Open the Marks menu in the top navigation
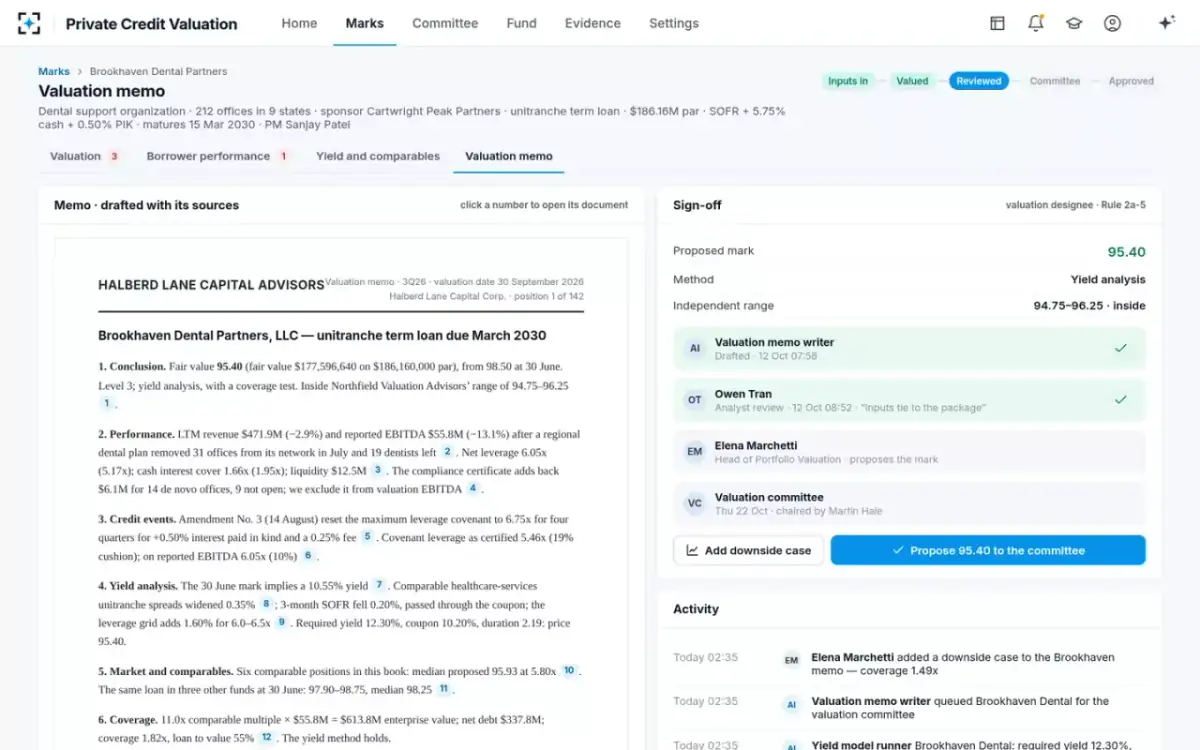The image size is (1200, 750). (x=364, y=23)
